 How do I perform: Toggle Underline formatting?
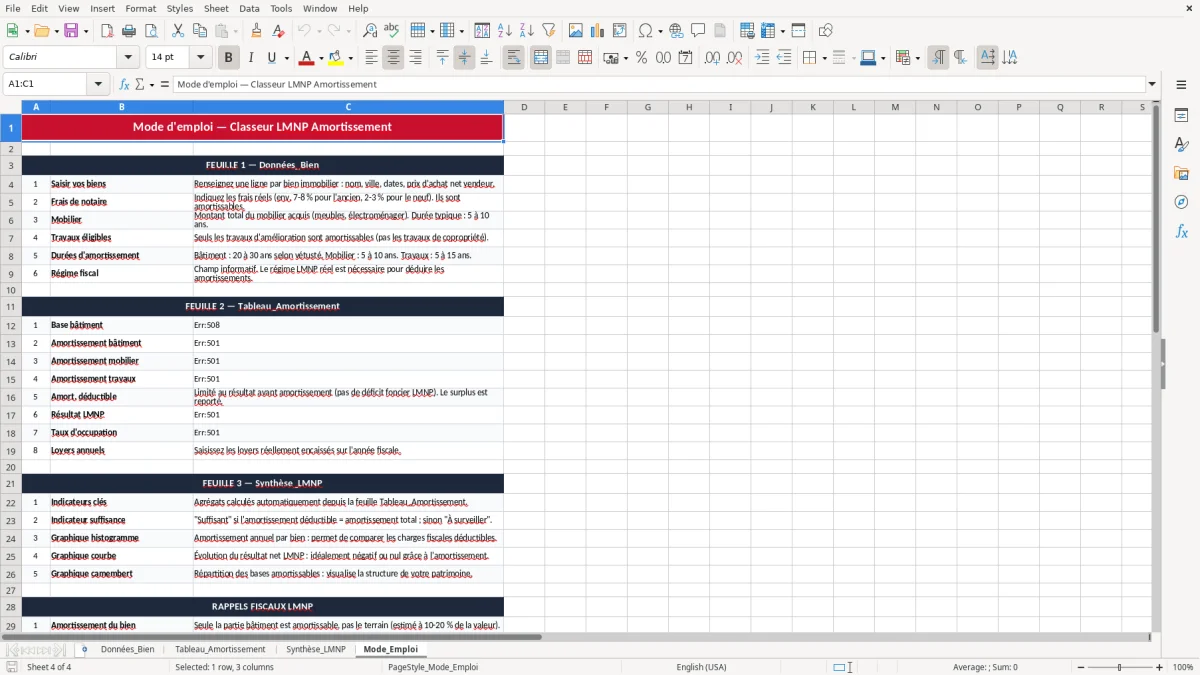272,58
